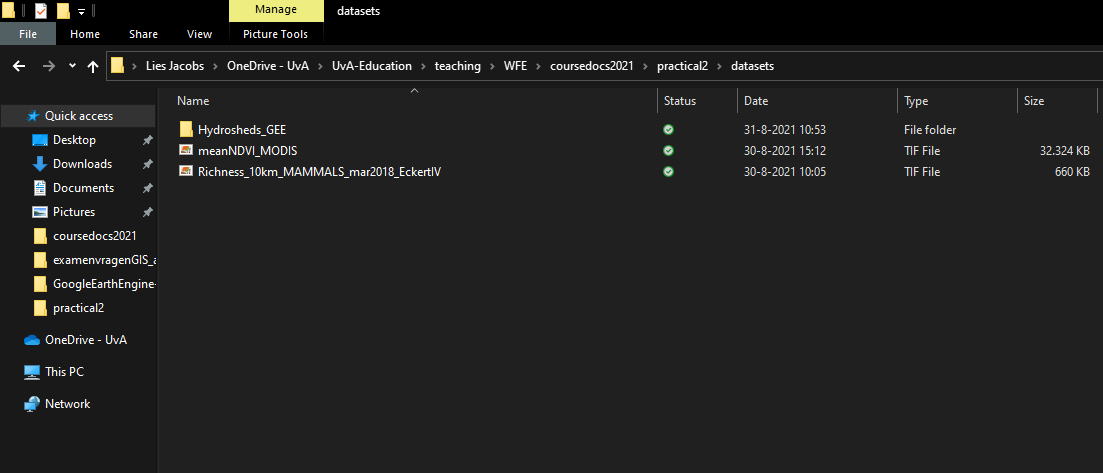
Task: Click the pin icon next to Pictures
Action: click(x=147, y=212)
